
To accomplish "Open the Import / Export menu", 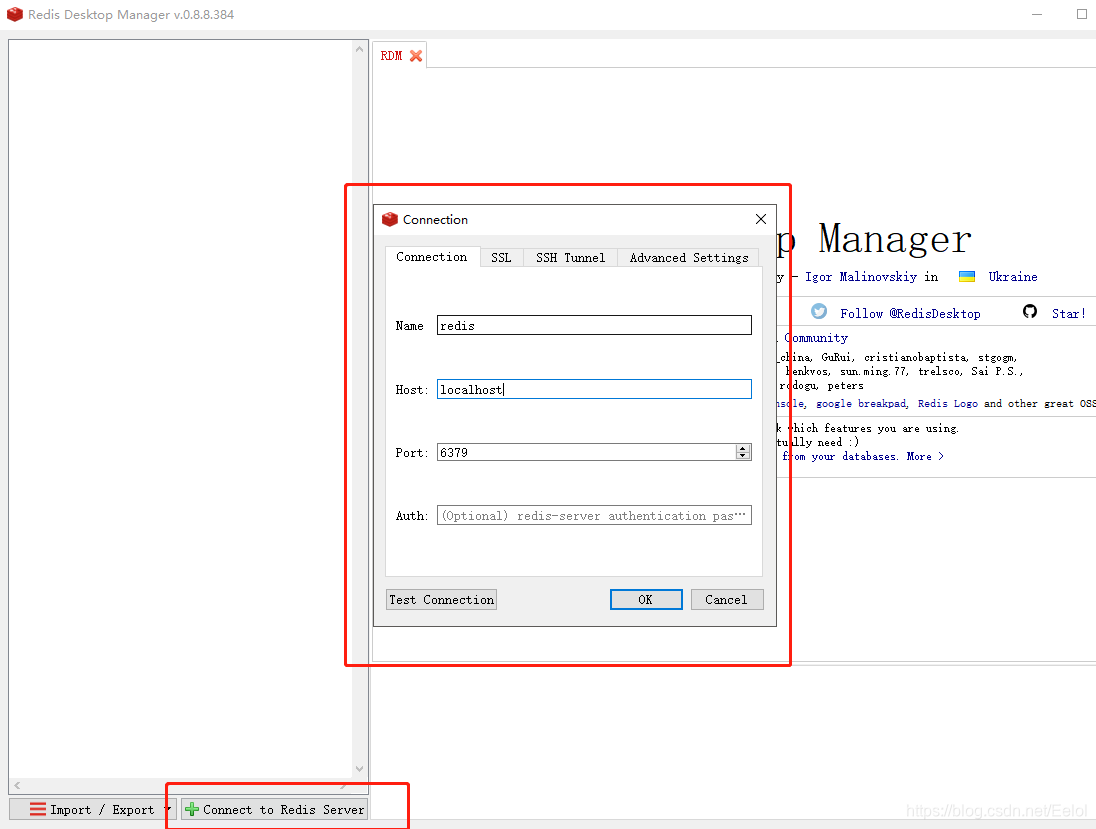I will [x=92, y=809].
